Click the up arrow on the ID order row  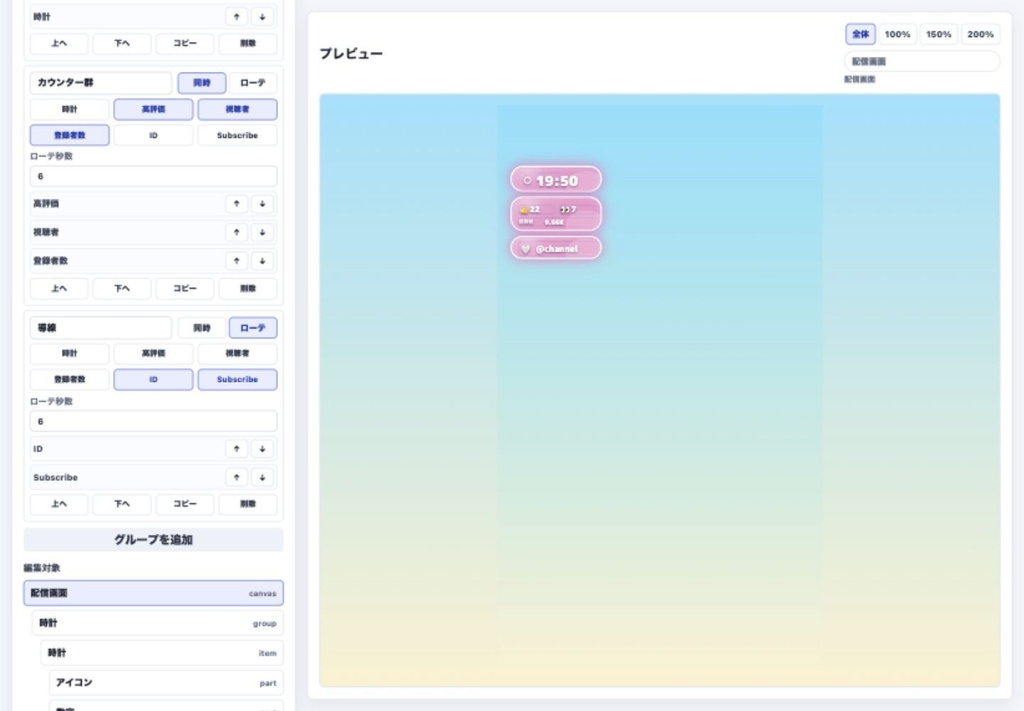pos(236,449)
